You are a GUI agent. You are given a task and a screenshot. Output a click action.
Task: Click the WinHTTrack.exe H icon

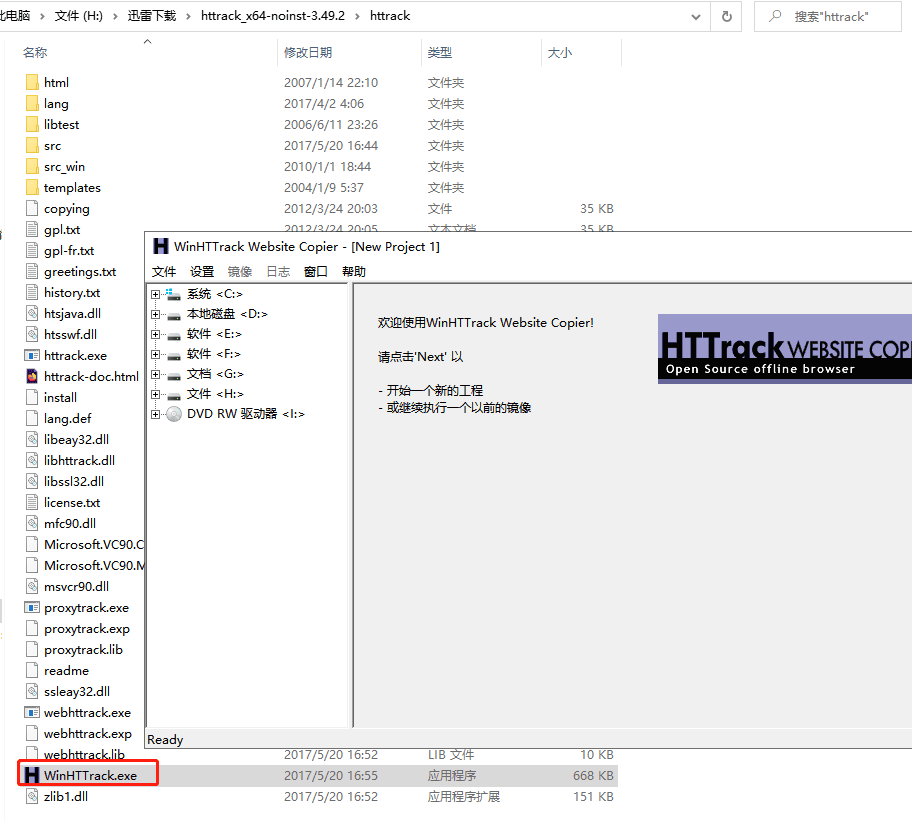(31, 775)
